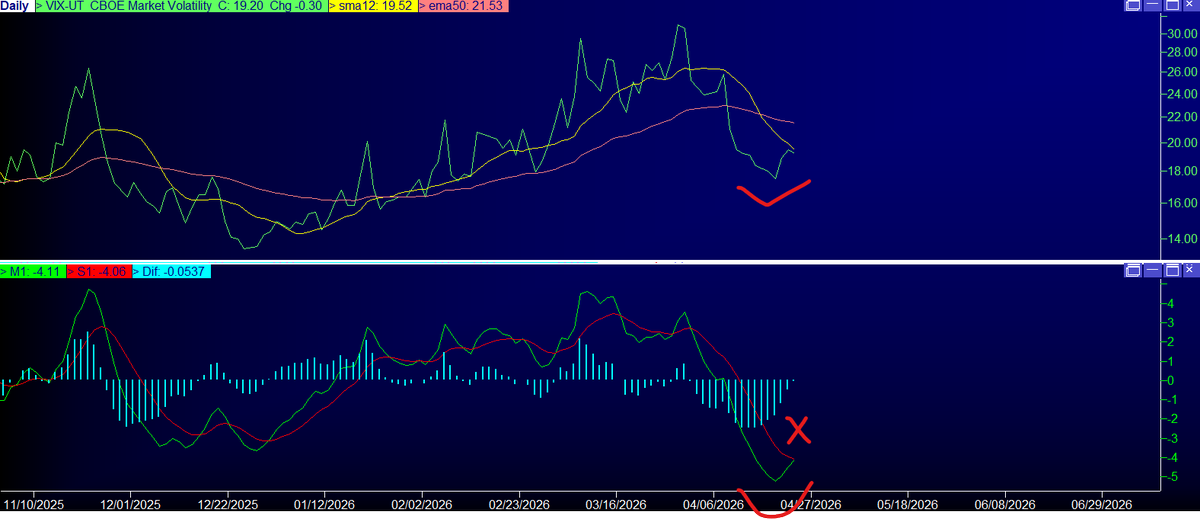Click the -3 value on MACD axis
The image size is (1200, 519).
(1174, 438)
